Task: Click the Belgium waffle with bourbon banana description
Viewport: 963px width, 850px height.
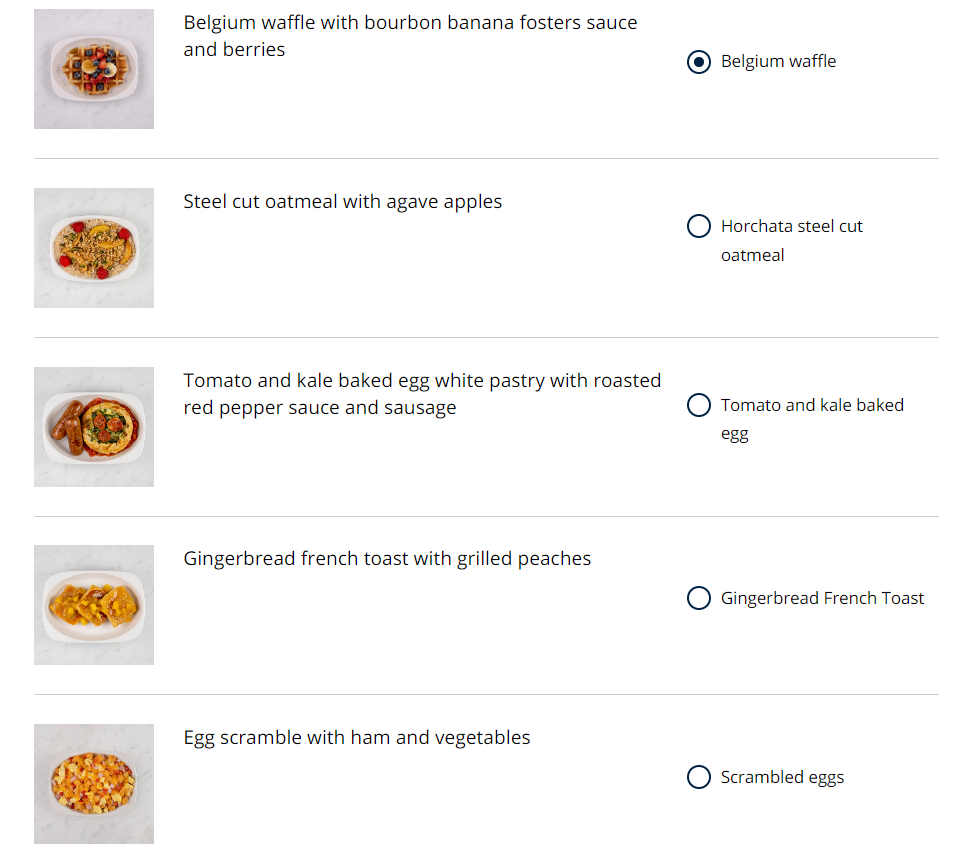Action: (x=410, y=36)
